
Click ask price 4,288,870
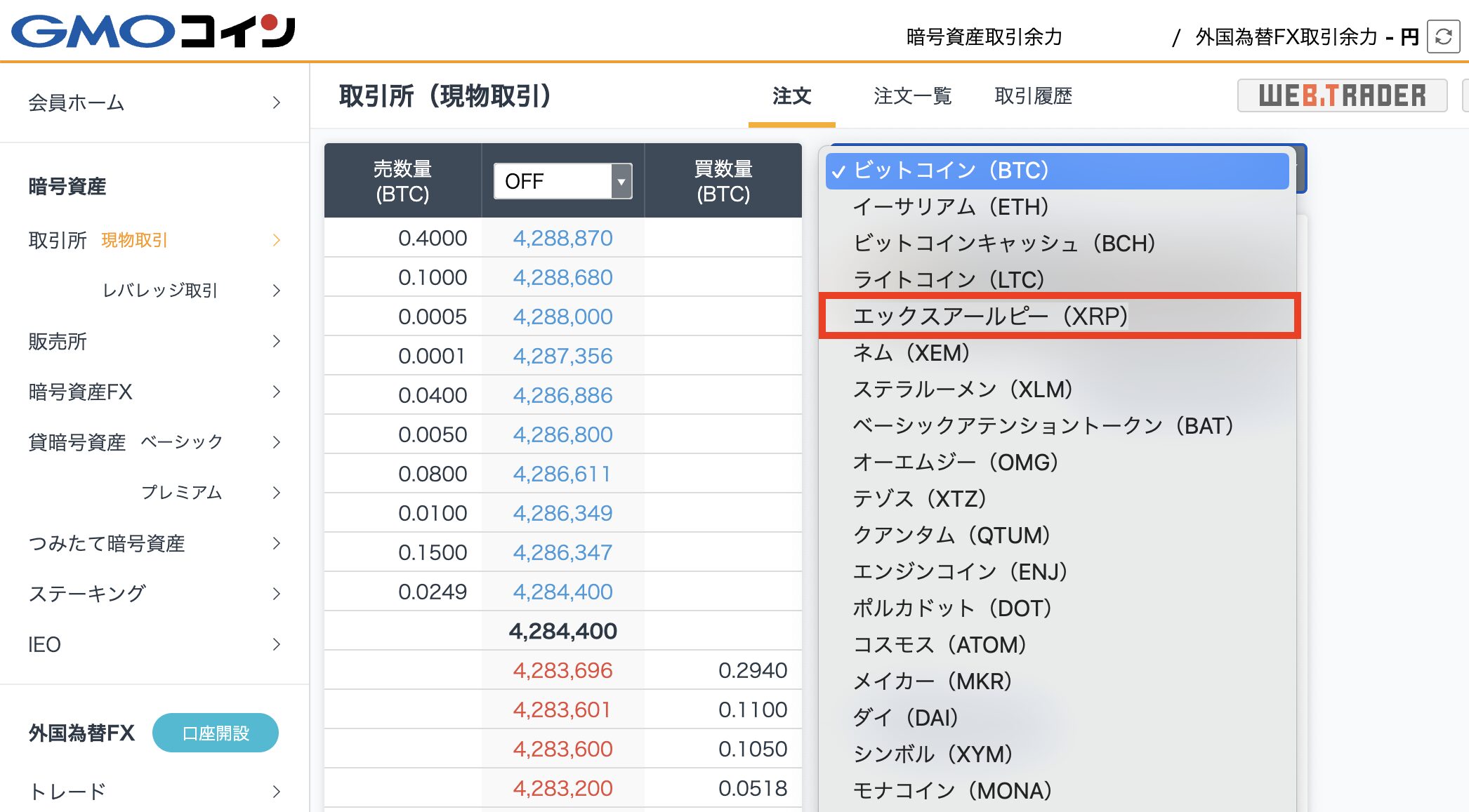pyautogui.click(x=562, y=238)
